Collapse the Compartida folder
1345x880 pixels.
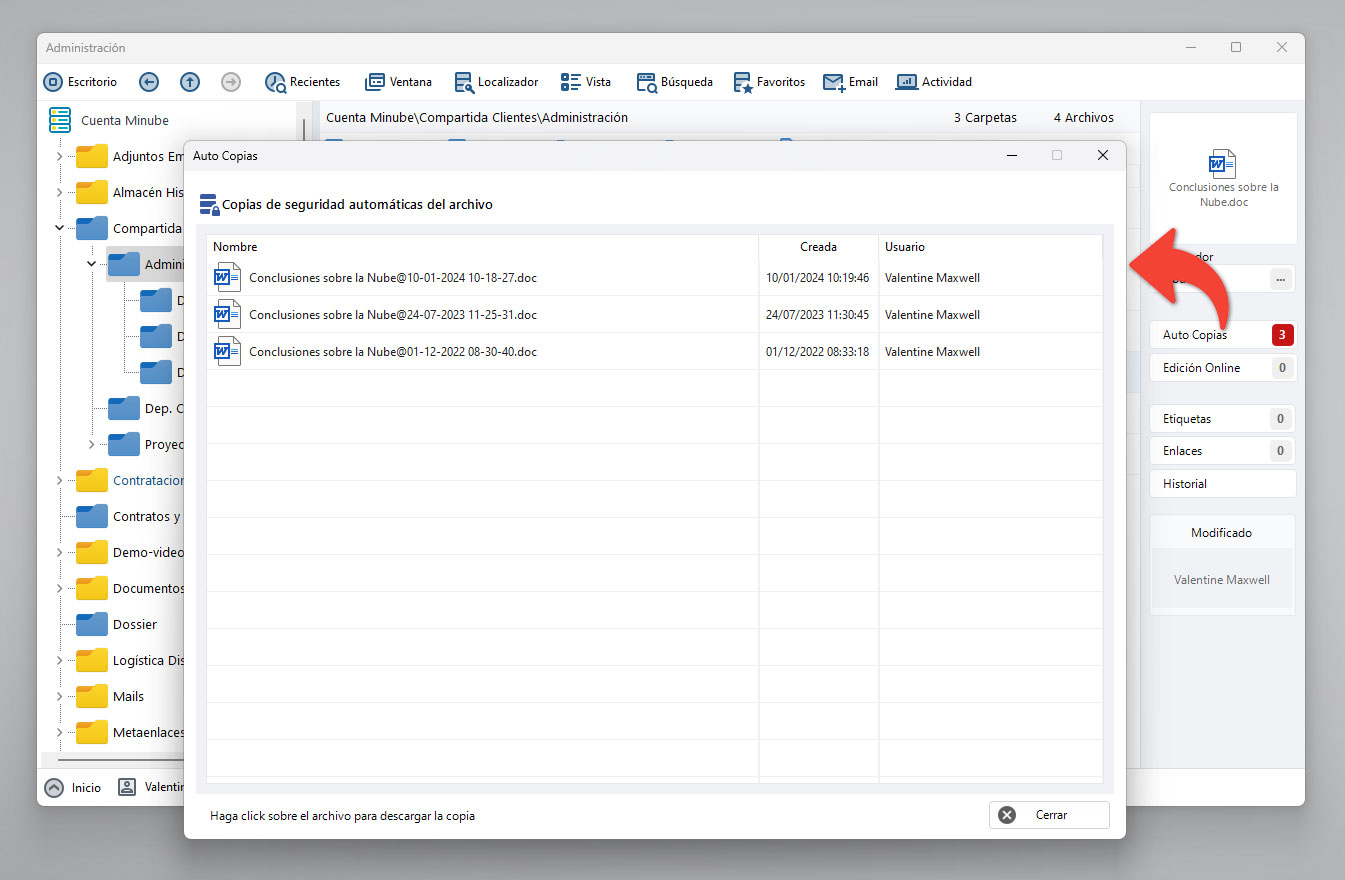(x=59, y=229)
